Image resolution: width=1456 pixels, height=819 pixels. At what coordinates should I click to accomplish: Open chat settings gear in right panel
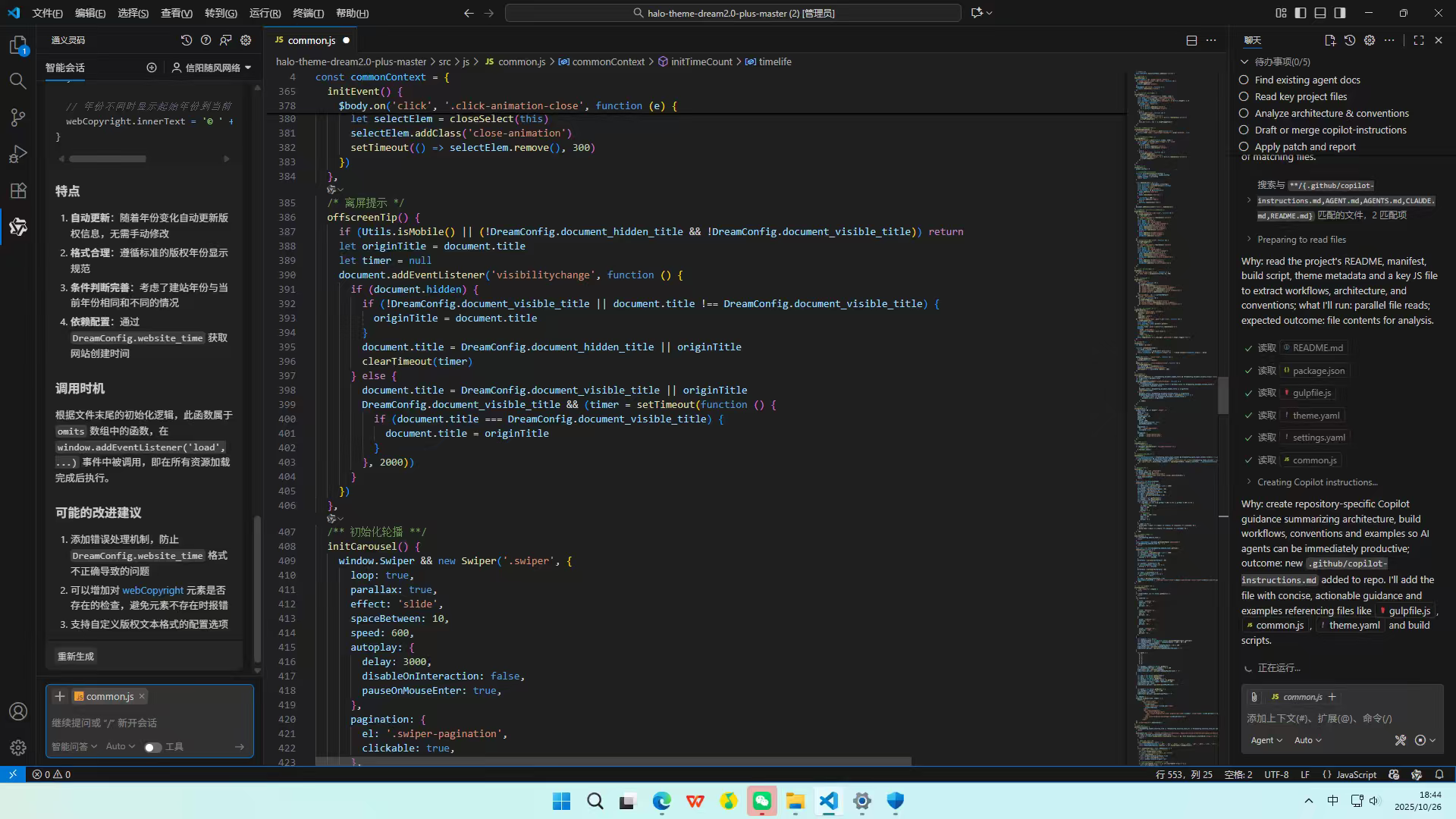(1369, 40)
